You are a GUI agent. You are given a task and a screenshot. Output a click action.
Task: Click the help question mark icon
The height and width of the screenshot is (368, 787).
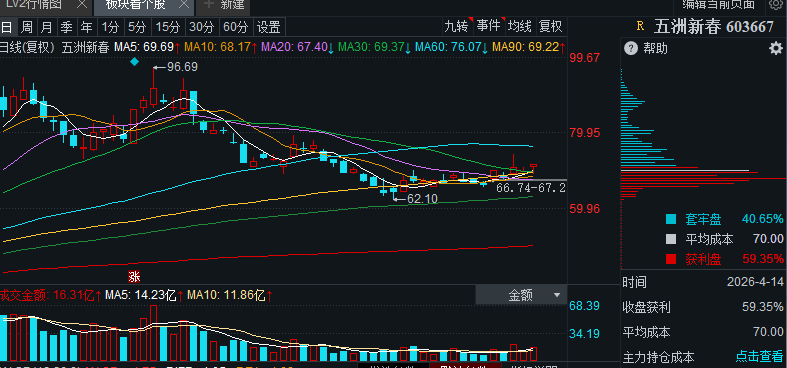click(x=630, y=48)
